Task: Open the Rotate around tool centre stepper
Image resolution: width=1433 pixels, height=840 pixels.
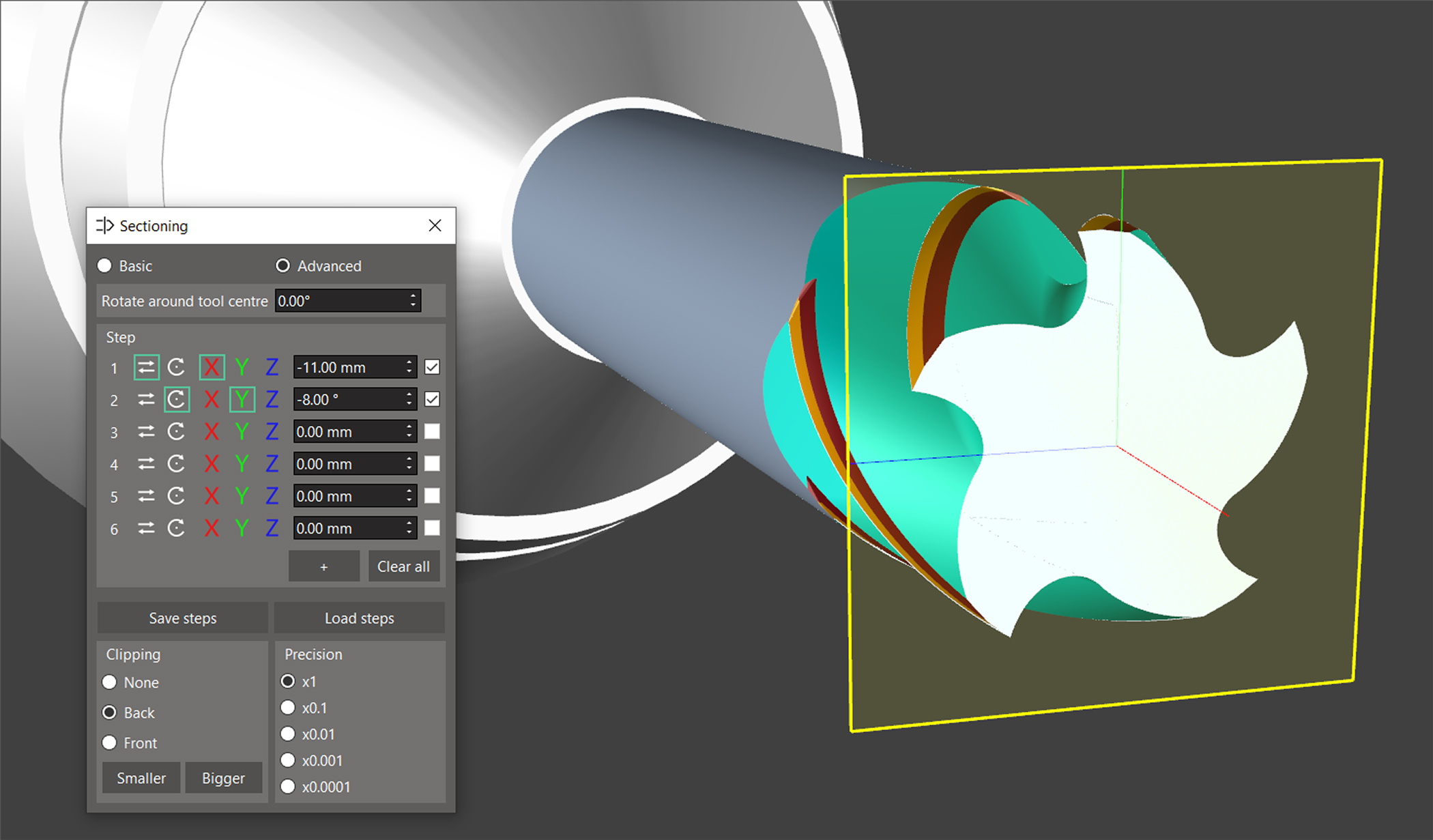Action: click(412, 300)
